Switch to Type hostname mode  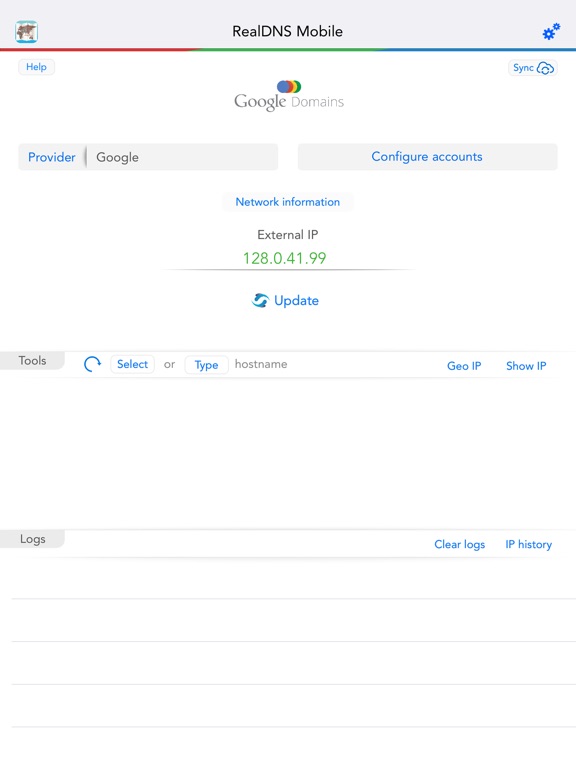coord(206,365)
